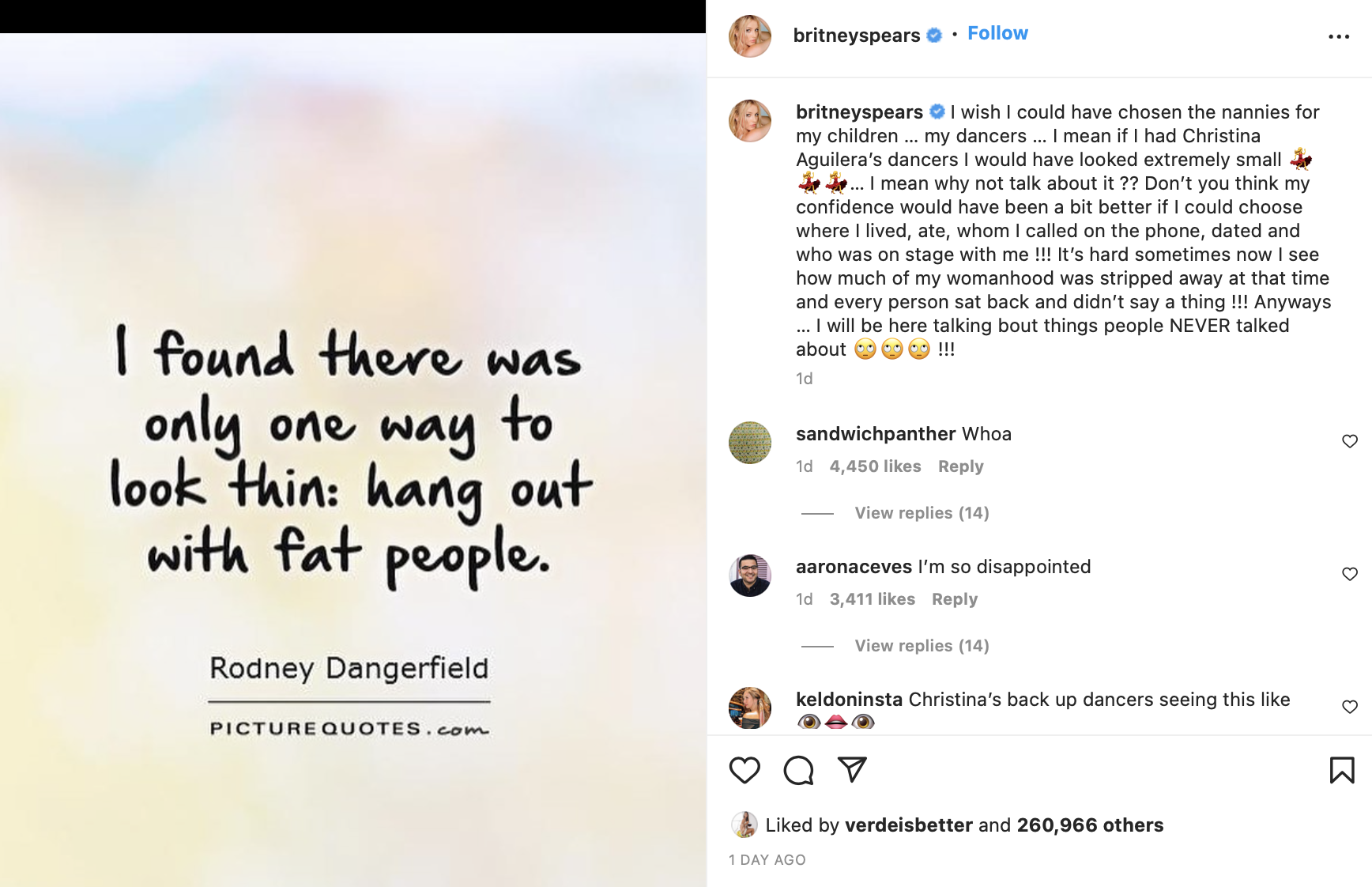
Task: Open verdeisbetter's profile link
Action: pyautogui.click(x=908, y=825)
